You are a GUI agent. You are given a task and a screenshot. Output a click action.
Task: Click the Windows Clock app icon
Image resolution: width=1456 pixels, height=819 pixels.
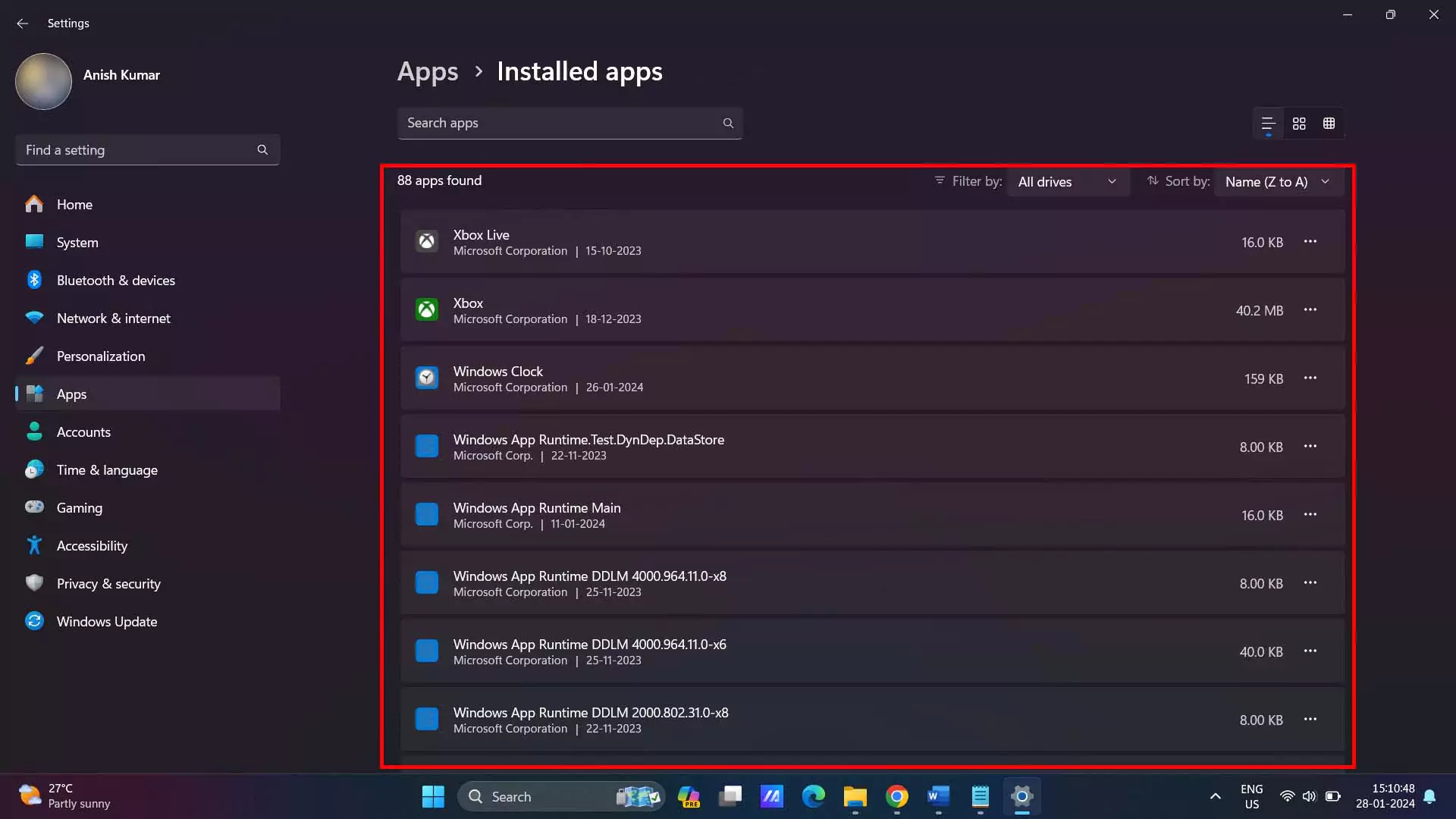[426, 378]
